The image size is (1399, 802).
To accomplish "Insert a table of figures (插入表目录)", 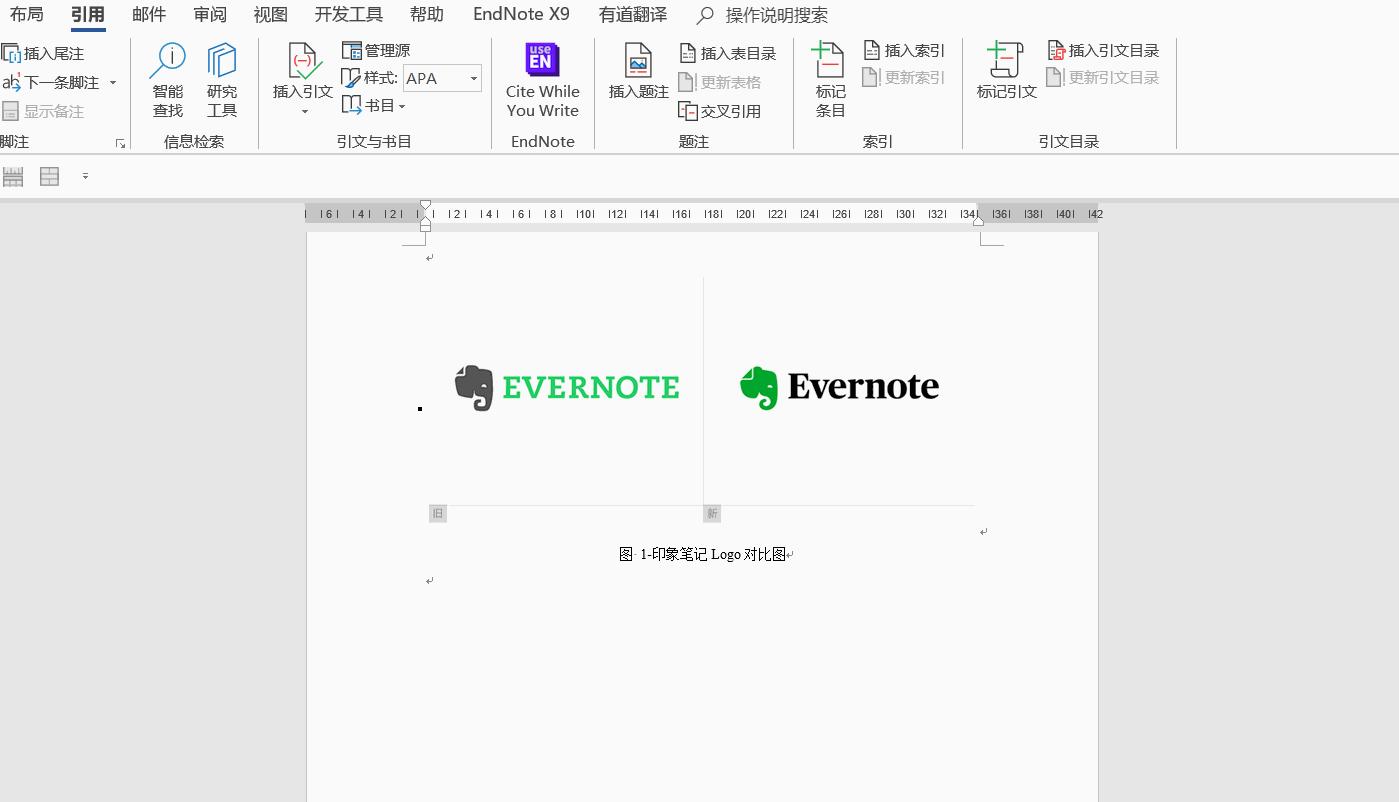I will (728, 53).
